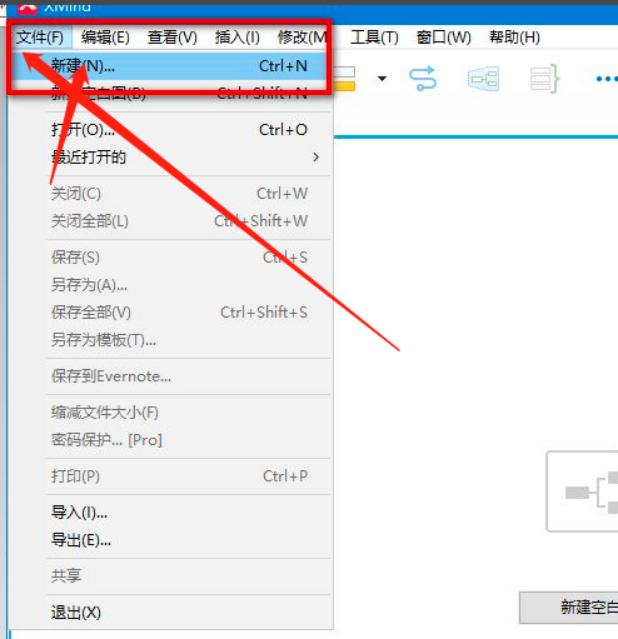Select 打印(P) menu entry
Viewport: 618px width, 639px height.
(x=170, y=476)
